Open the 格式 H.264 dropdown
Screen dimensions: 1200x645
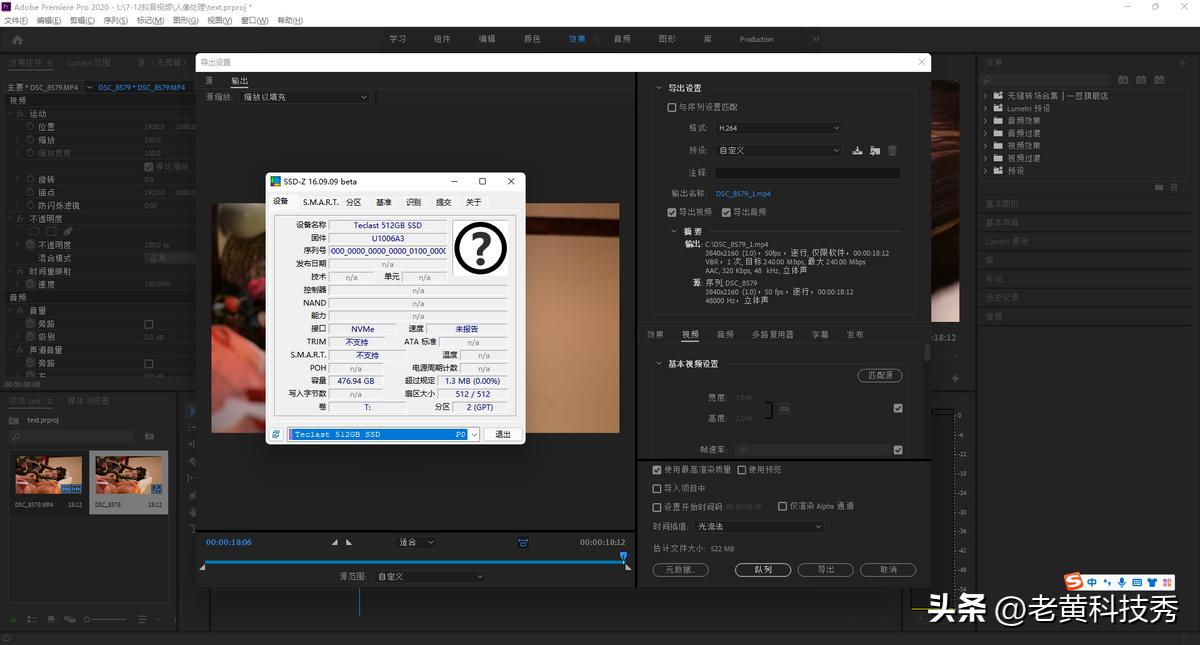778,128
